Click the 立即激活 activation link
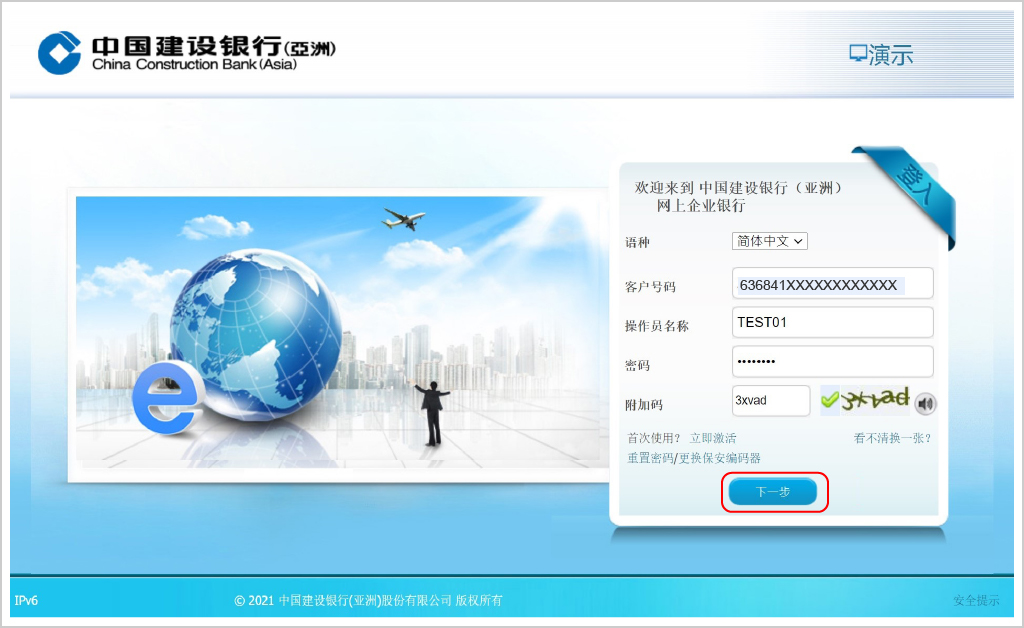The width and height of the screenshot is (1024, 628). point(713,438)
